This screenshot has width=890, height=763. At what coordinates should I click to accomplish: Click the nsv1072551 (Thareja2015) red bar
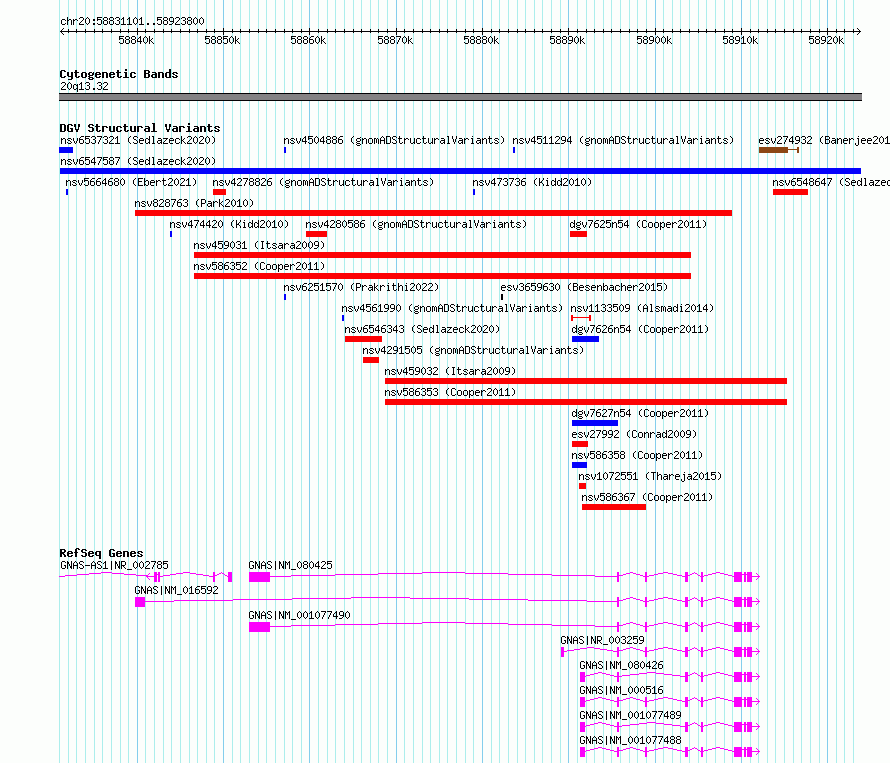pyautogui.click(x=582, y=486)
